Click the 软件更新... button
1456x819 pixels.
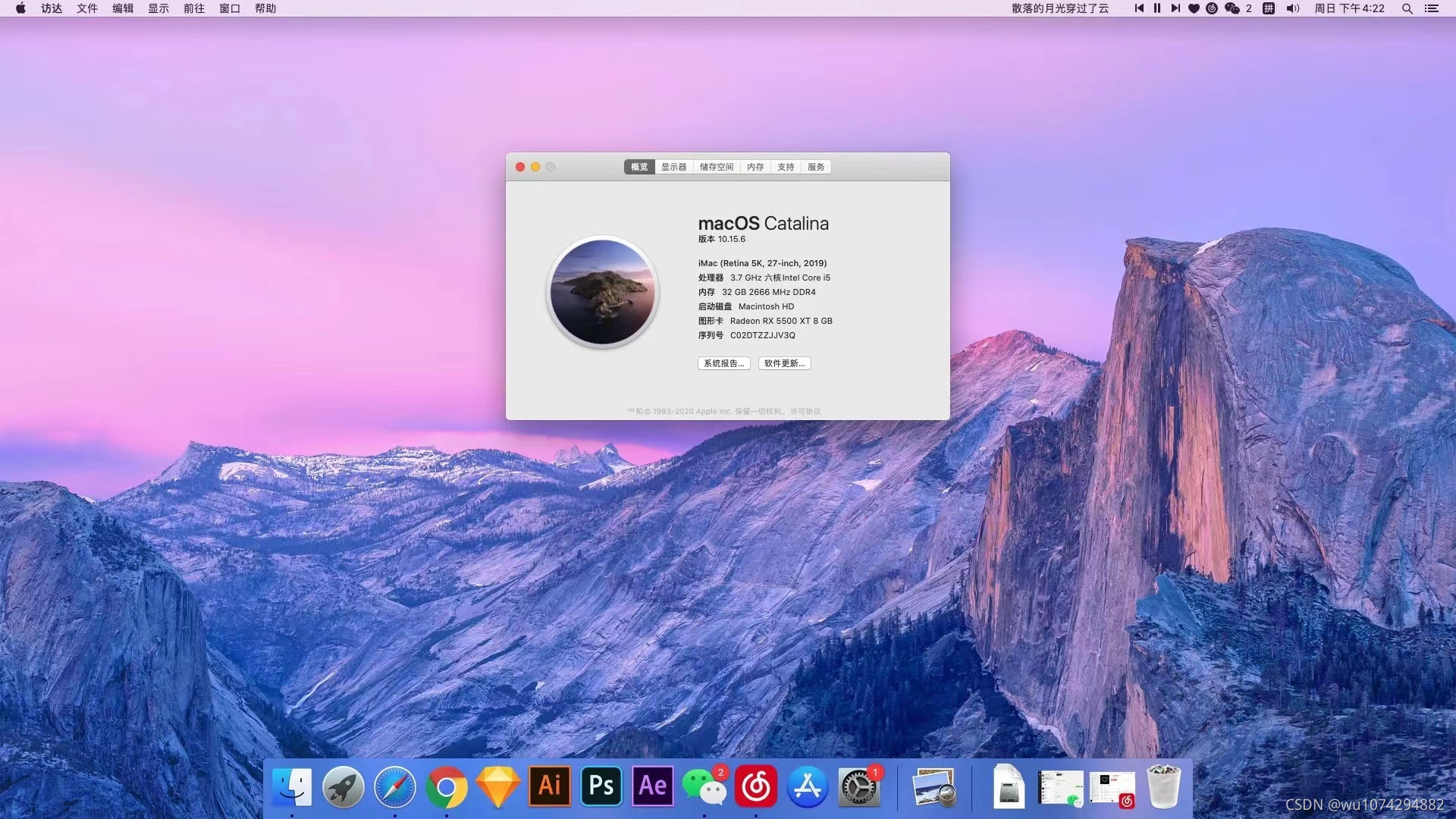tap(785, 363)
